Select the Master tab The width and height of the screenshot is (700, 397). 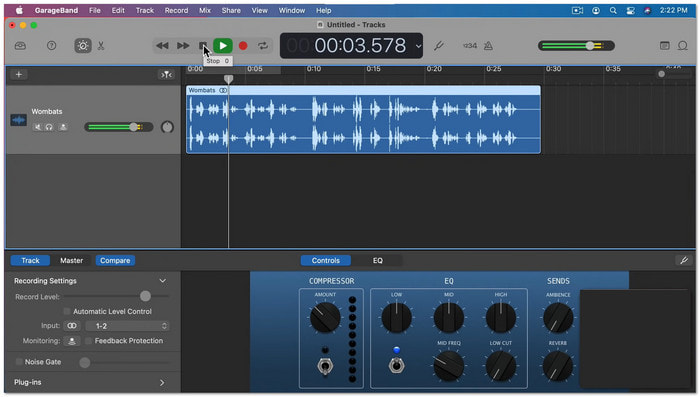click(71, 260)
